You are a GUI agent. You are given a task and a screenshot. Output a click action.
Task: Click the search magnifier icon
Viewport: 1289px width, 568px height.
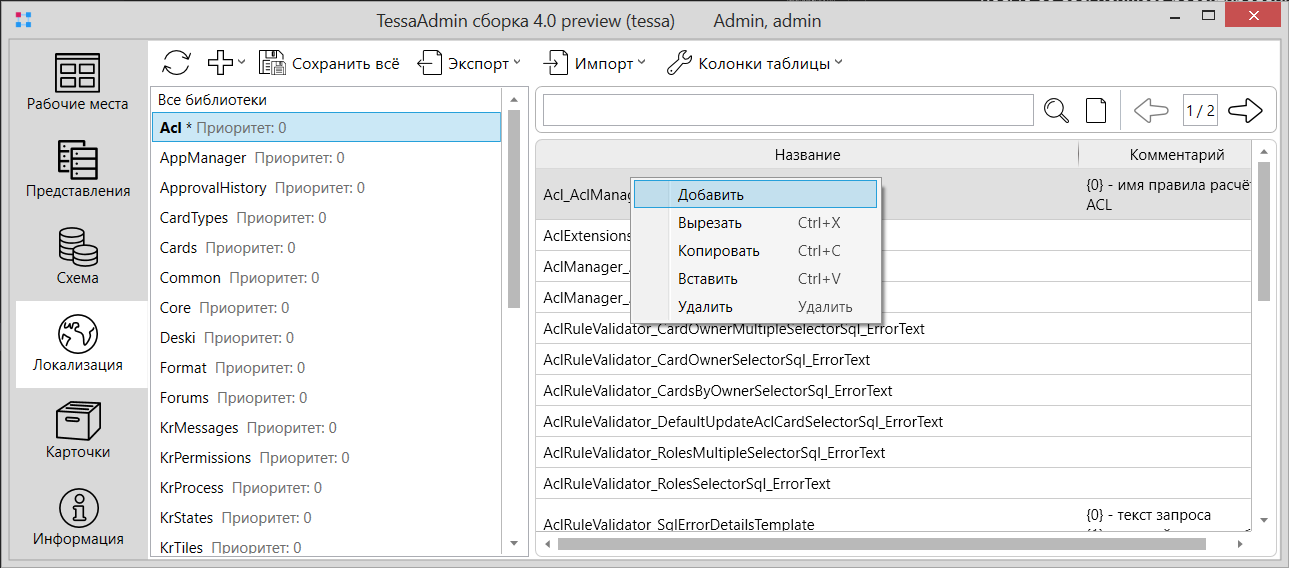[x=1056, y=110]
